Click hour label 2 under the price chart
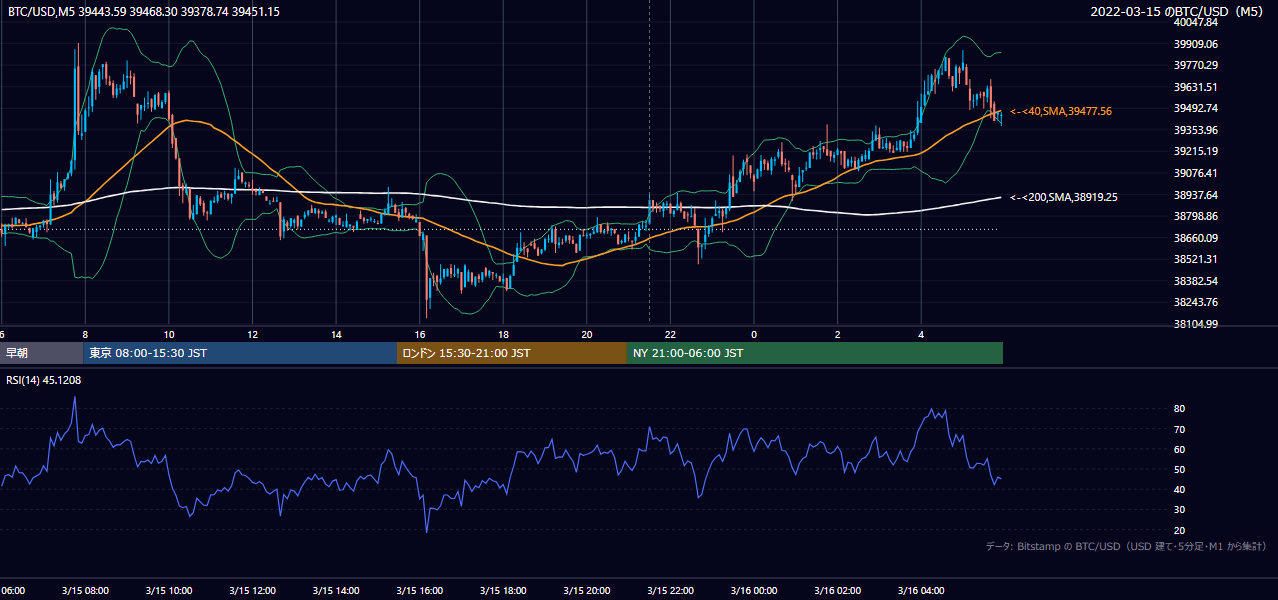The width and height of the screenshot is (1278, 600). click(x=838, y=335)
